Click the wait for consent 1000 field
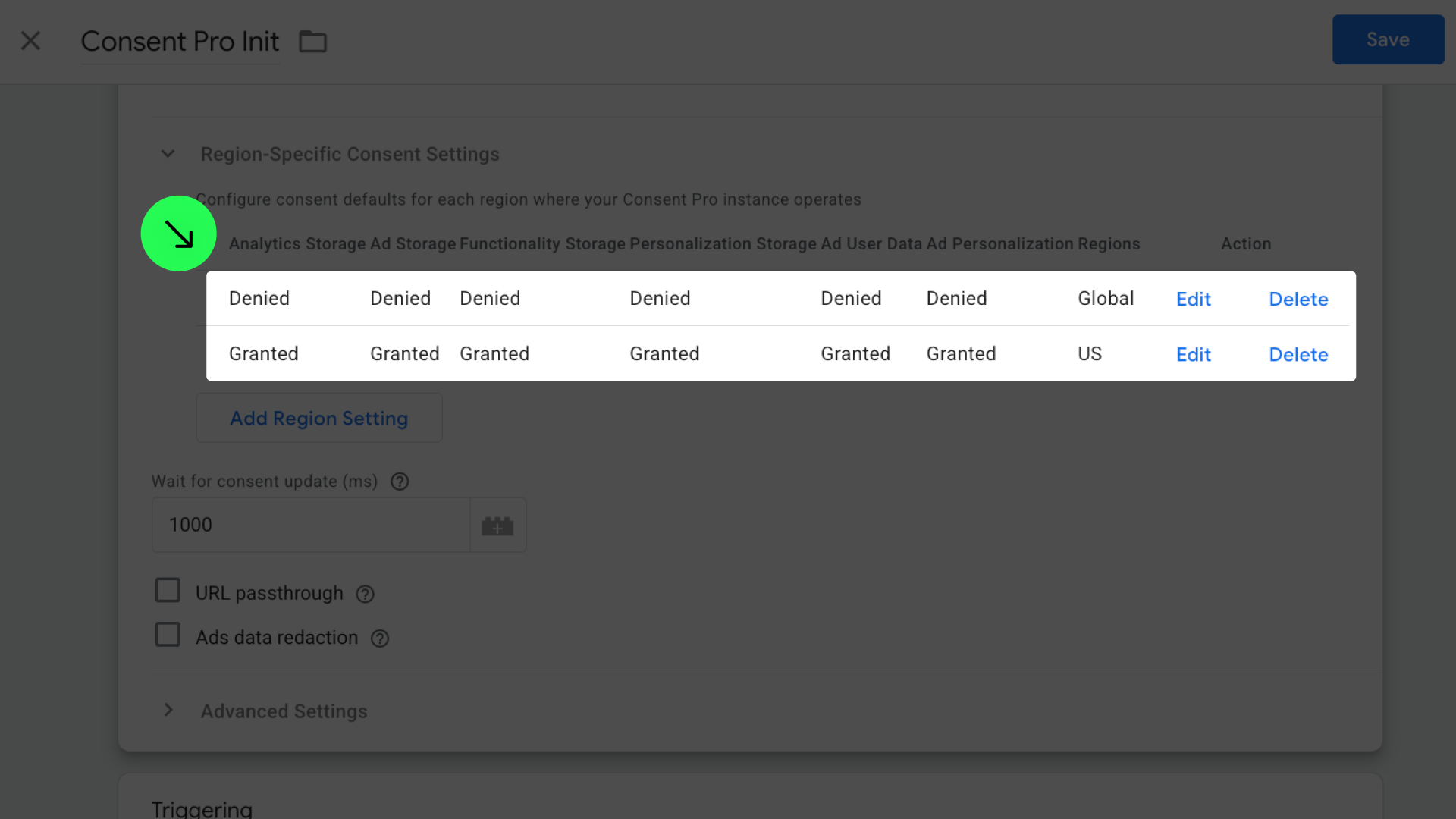Viewport: 1456px width, 819px height. coord(311,526)
